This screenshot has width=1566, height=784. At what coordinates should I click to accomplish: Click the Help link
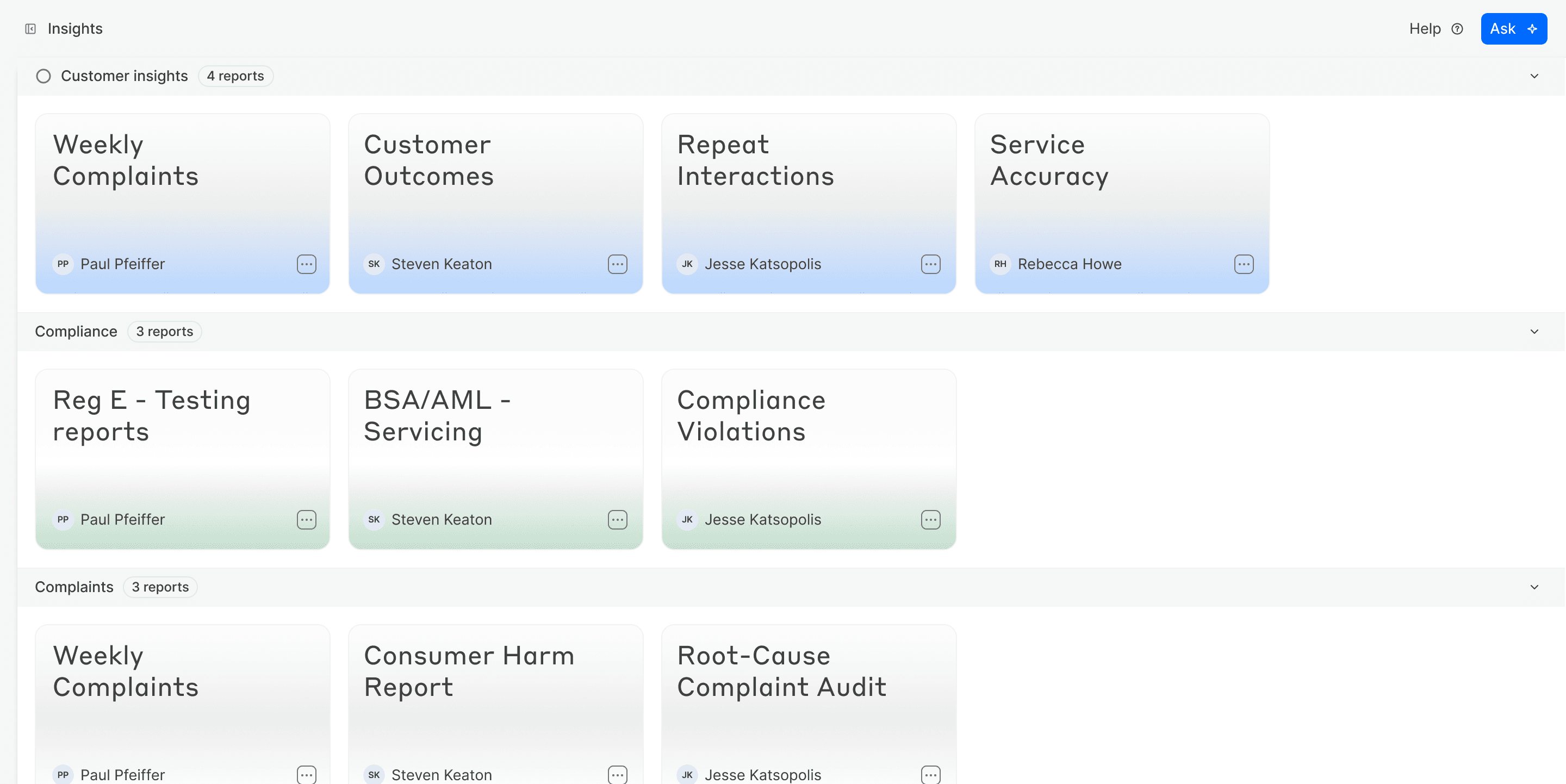click(1425, 29)
